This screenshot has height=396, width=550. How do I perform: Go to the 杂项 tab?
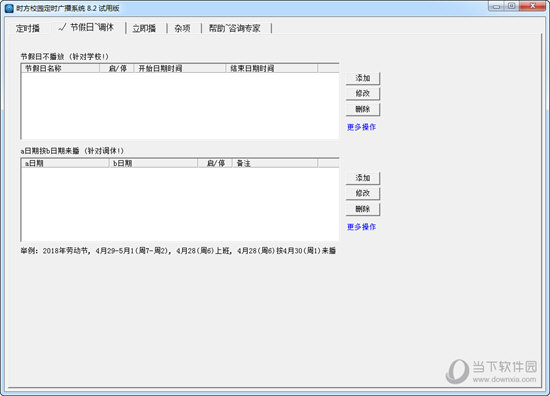pos(182,28)
